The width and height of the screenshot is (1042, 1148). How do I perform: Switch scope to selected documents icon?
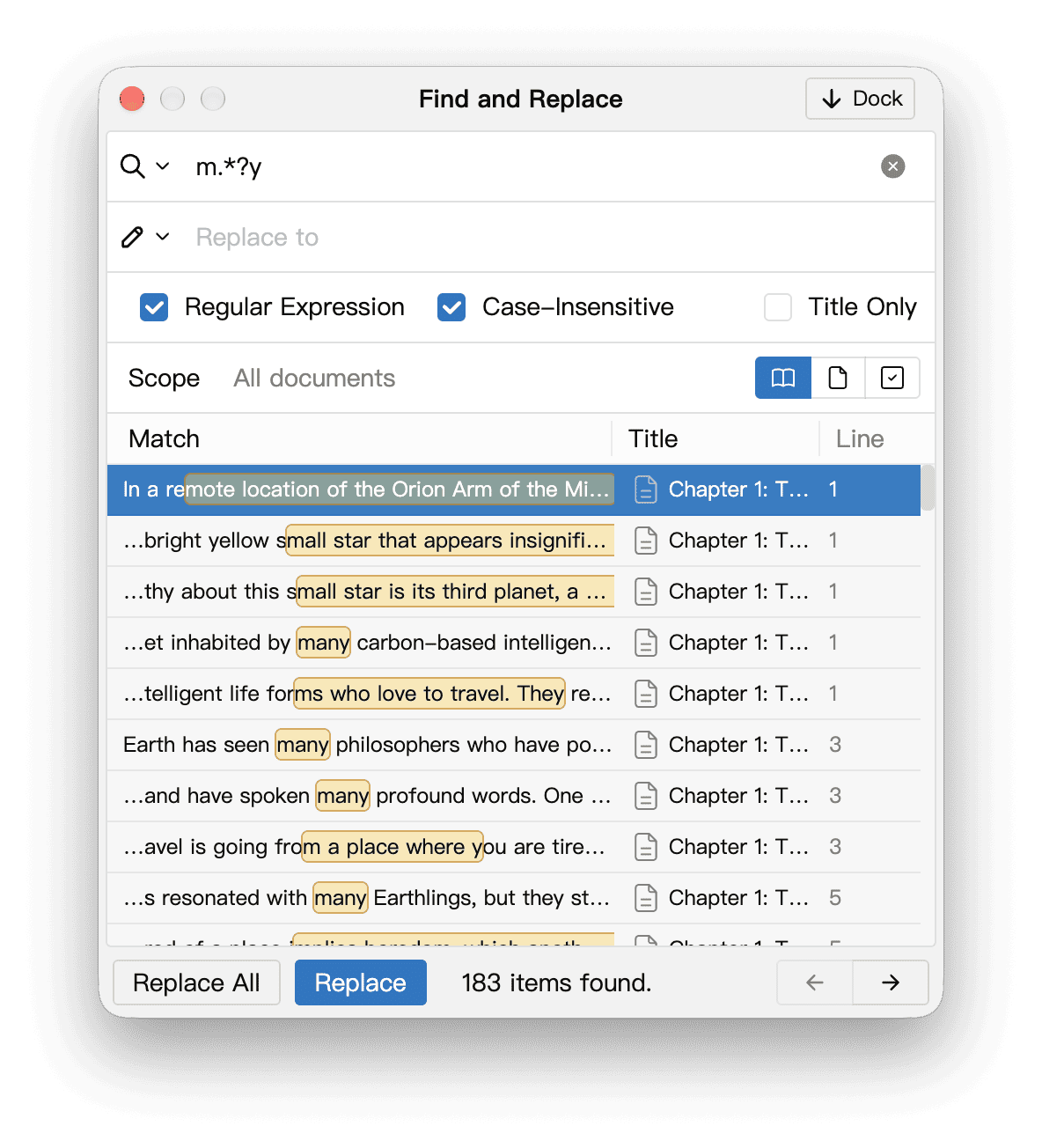click(x=892, y=378)
